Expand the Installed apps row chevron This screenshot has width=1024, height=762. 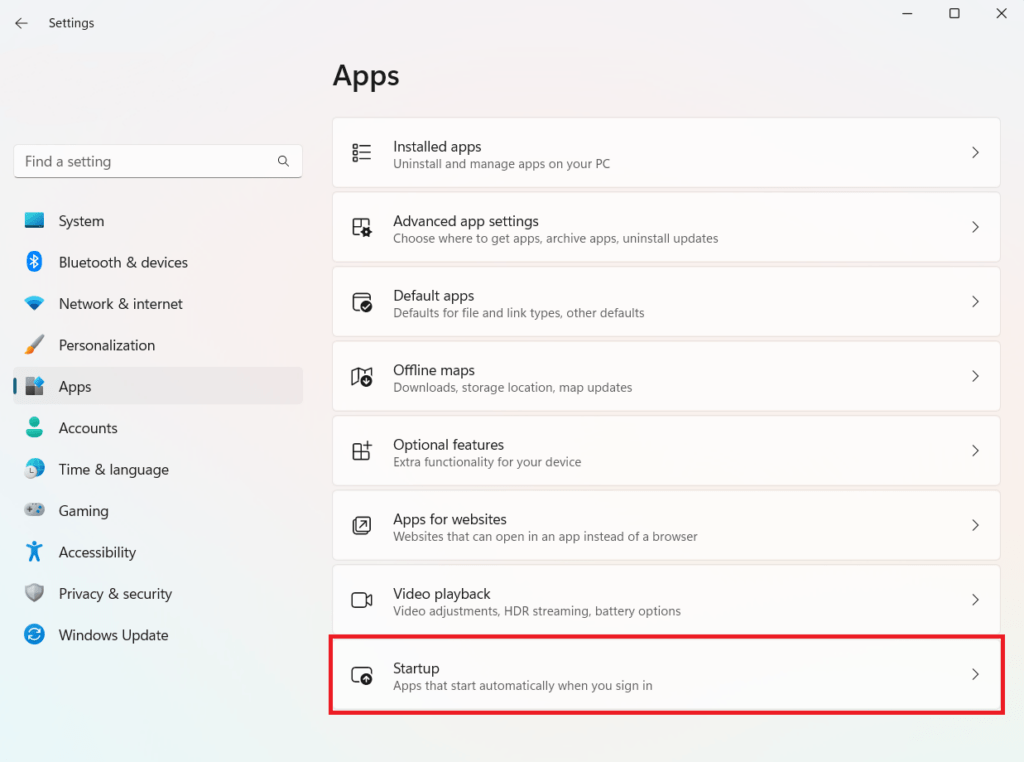click(975, 152)
